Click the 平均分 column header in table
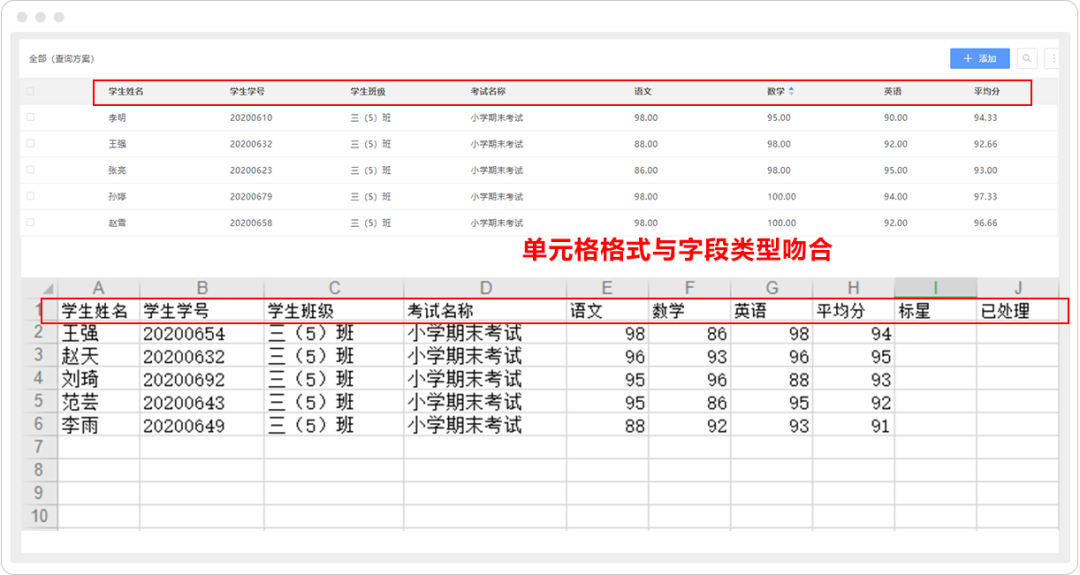The image size is (1080, 575). pyautogui.click(x=987, y=91)
